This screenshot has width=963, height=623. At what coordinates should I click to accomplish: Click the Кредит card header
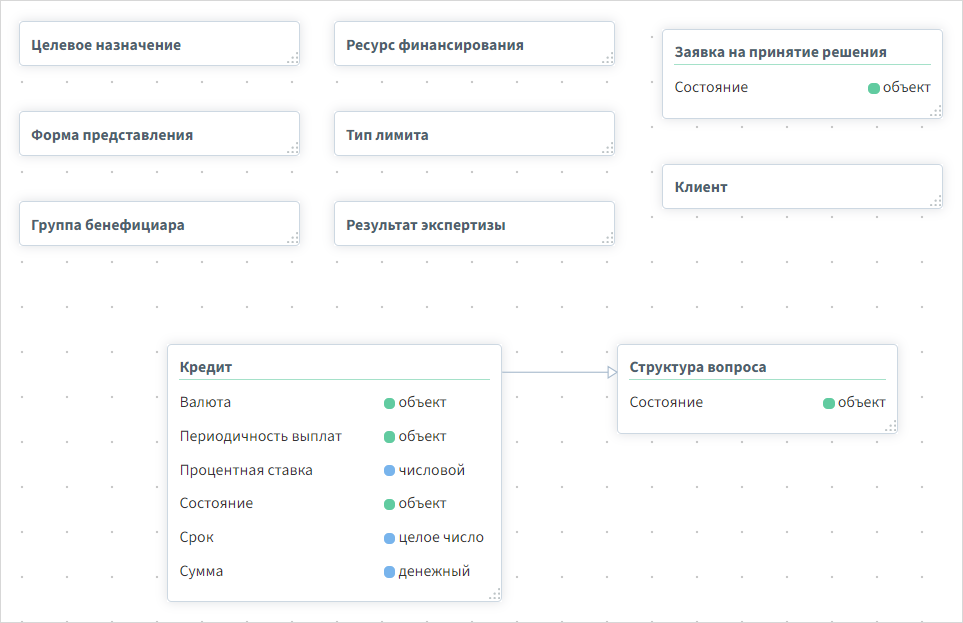(206, 367)
